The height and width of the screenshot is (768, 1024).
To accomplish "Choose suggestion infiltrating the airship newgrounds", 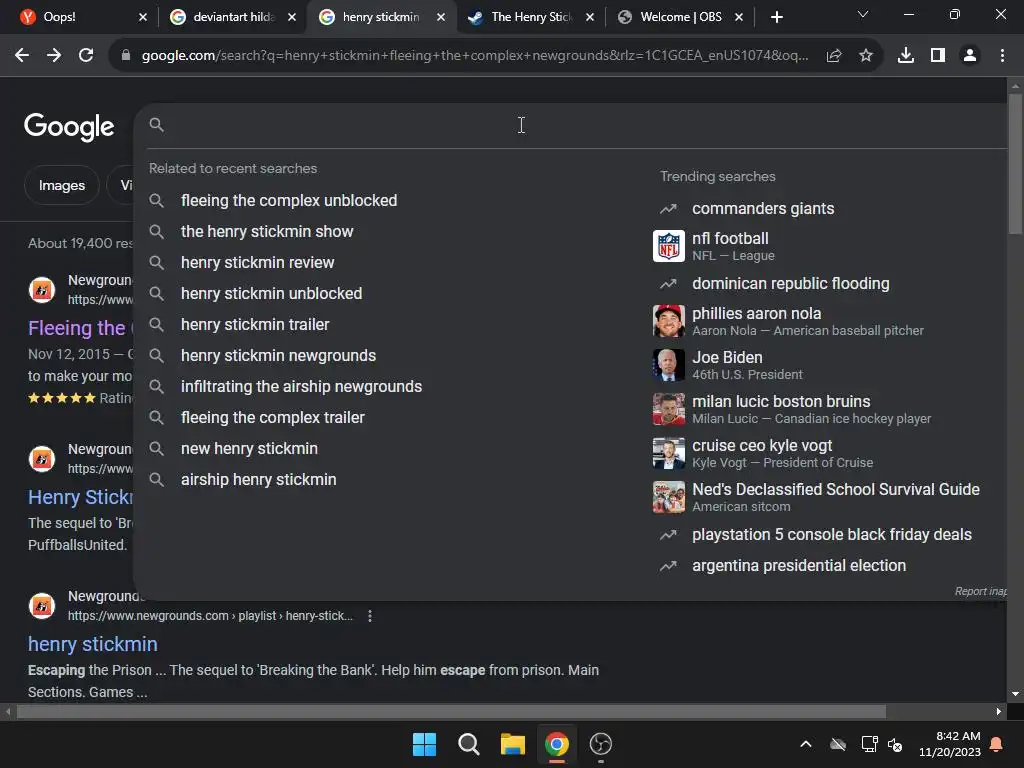I will [301, 387].
